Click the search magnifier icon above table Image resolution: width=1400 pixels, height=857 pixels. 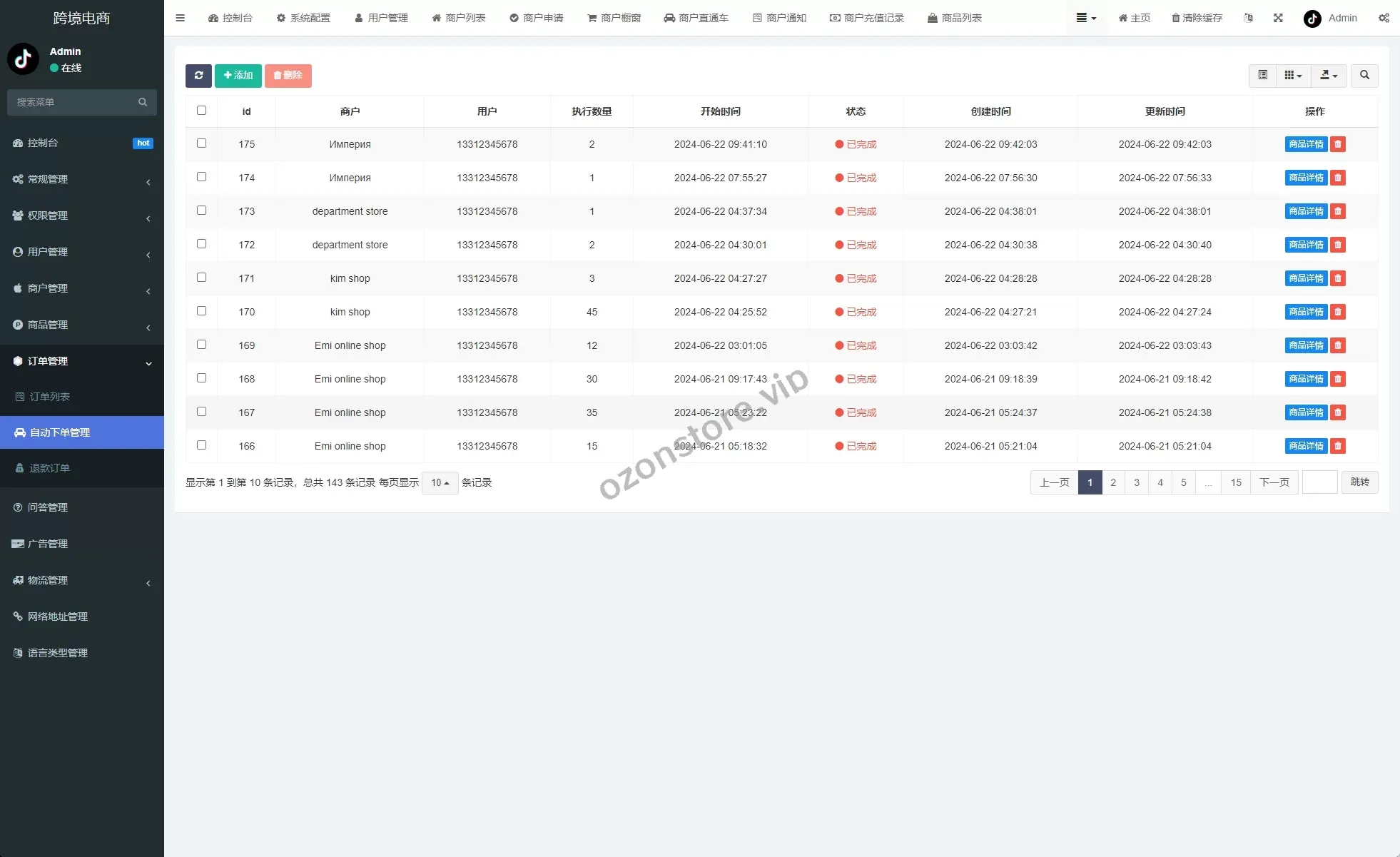pos(1364,76)
